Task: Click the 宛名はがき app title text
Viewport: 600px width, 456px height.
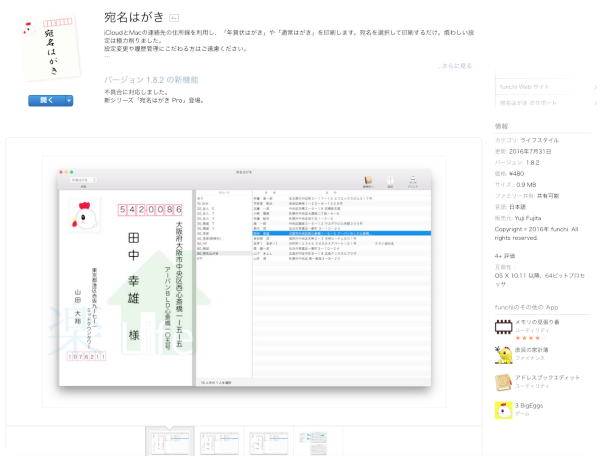Action: (x=134, y=17)
